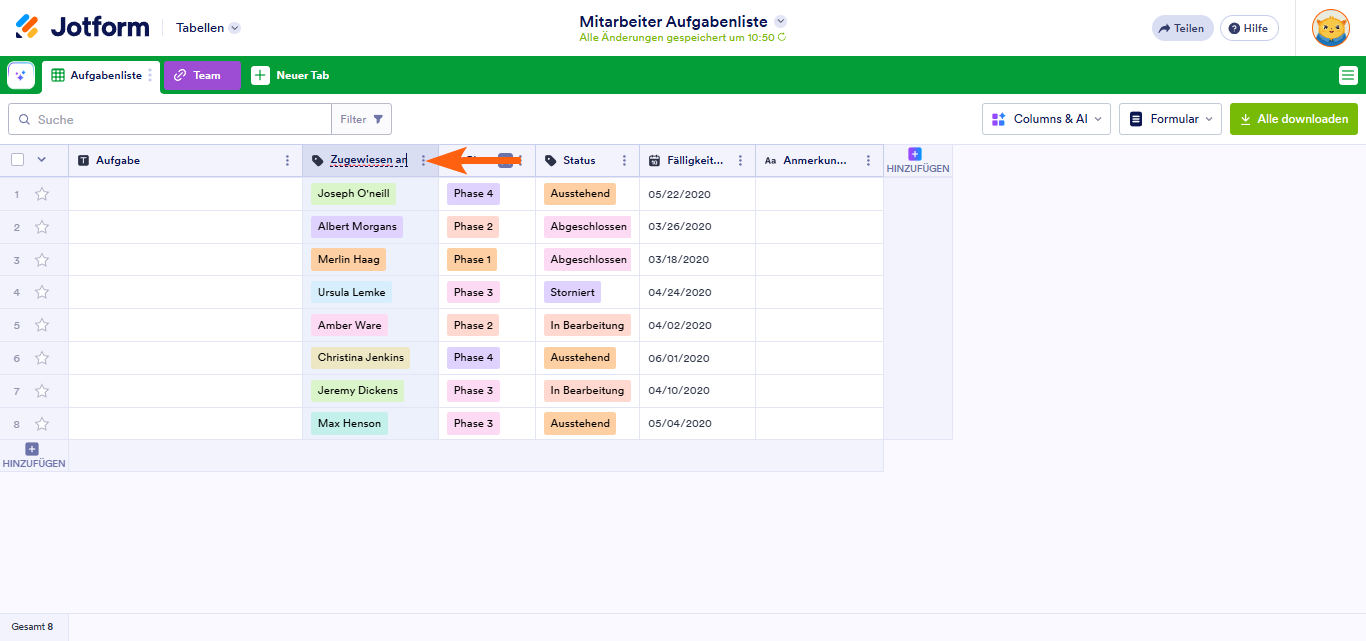Open the Formular dropdown

(x=1170, y=118)
